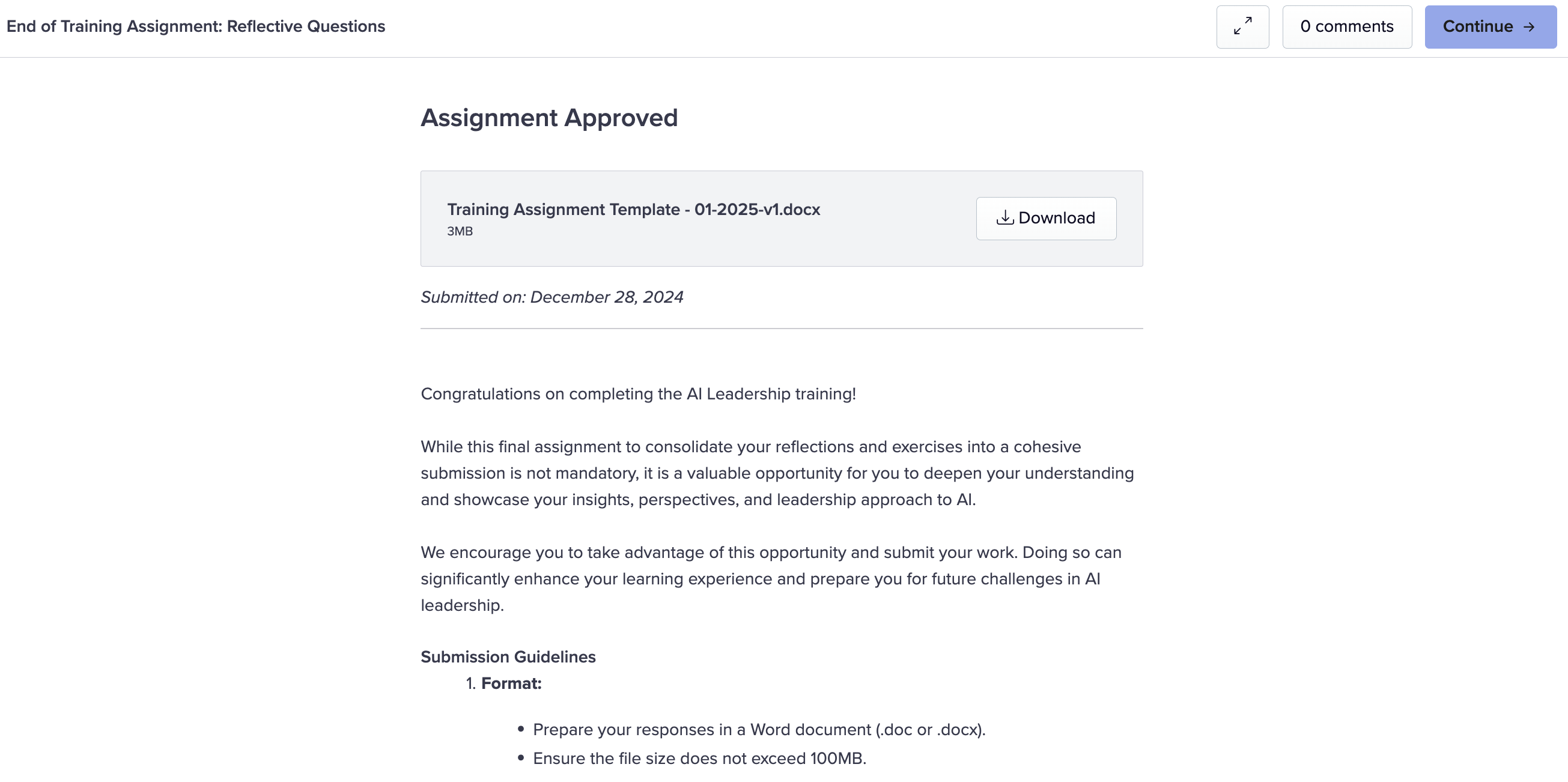Click the End of Training Assignment title

pos(195,26)
